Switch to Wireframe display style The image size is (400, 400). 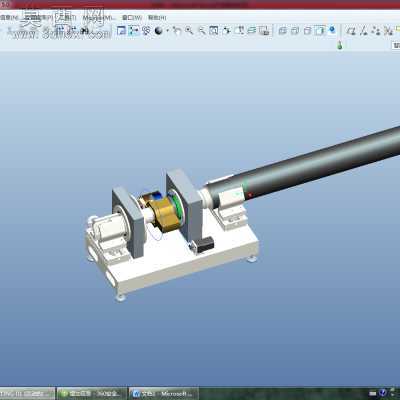point(282,31)
